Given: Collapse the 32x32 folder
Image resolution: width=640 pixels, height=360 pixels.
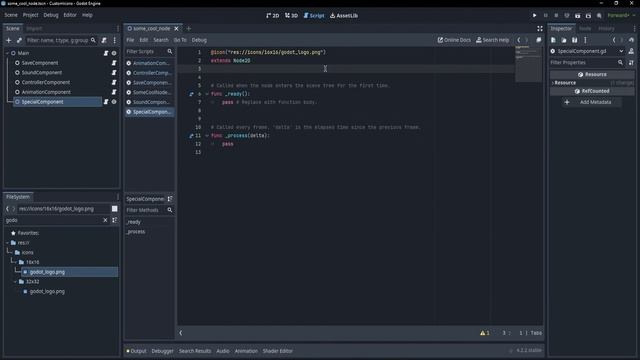Looking at the screenshot, I should pyautogui.click(x=16, y=282).
